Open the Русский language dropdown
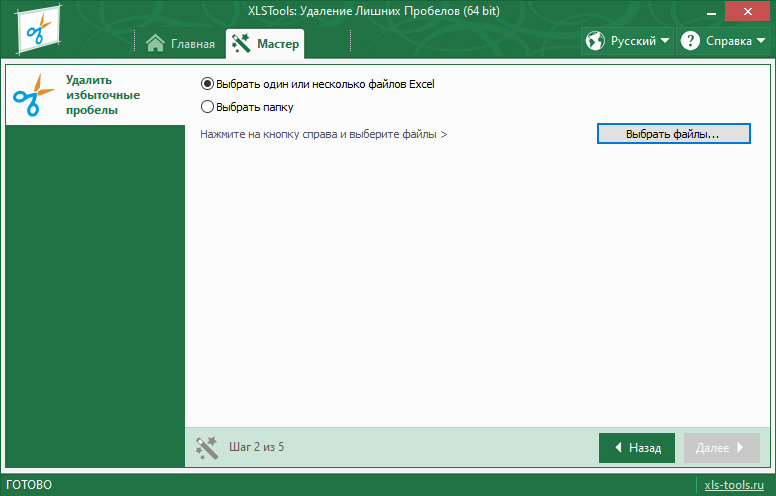 coord(627,41)
